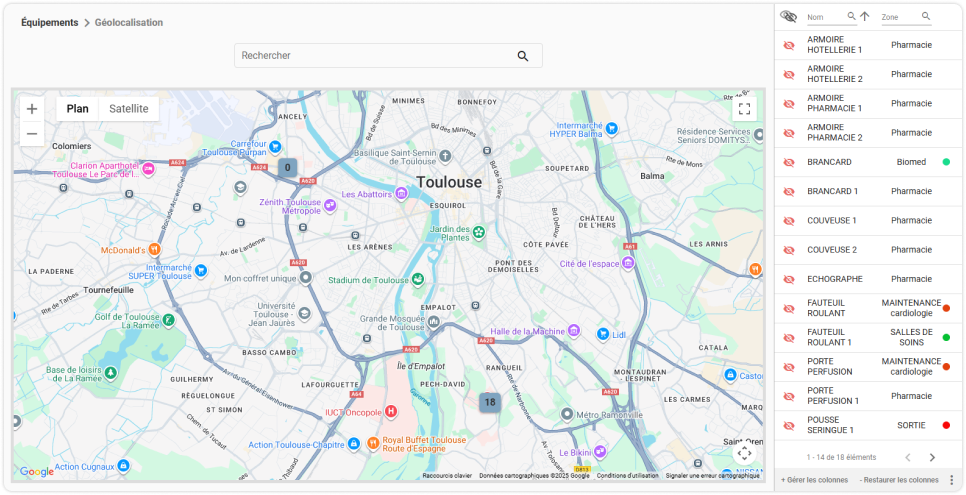Click IUCT Oncopole hospital pin
The image size is (966, 495).
coord(391,412)
